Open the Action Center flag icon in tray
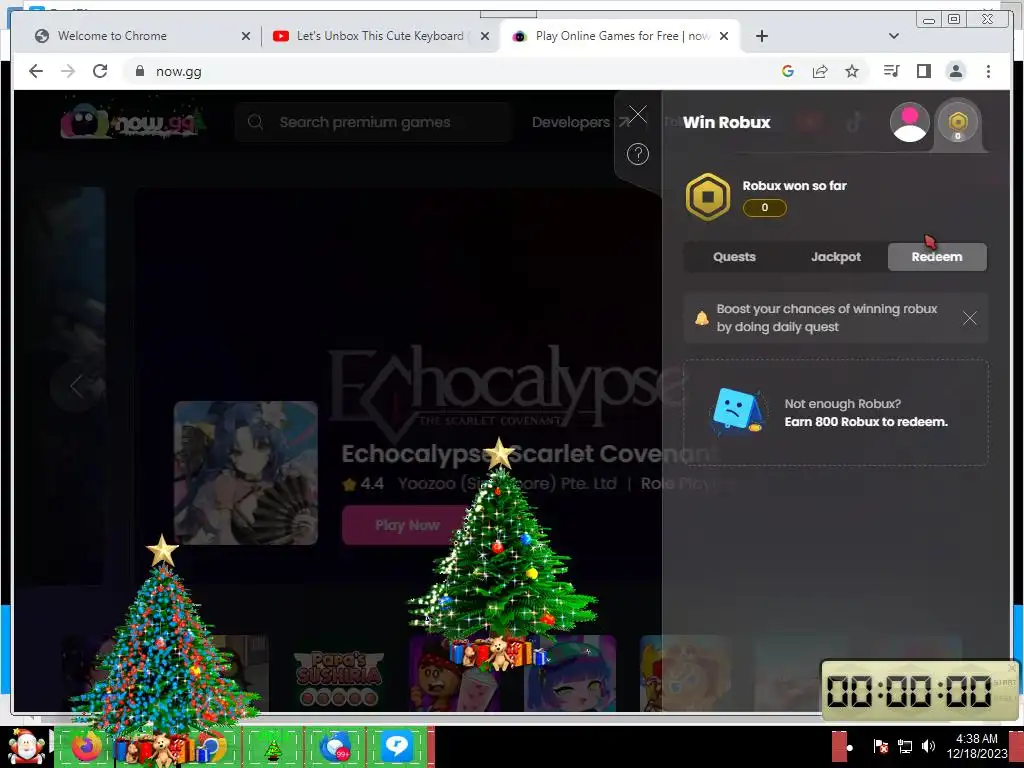The width and height of the screenshot is (1024, 768). (880, 746)
